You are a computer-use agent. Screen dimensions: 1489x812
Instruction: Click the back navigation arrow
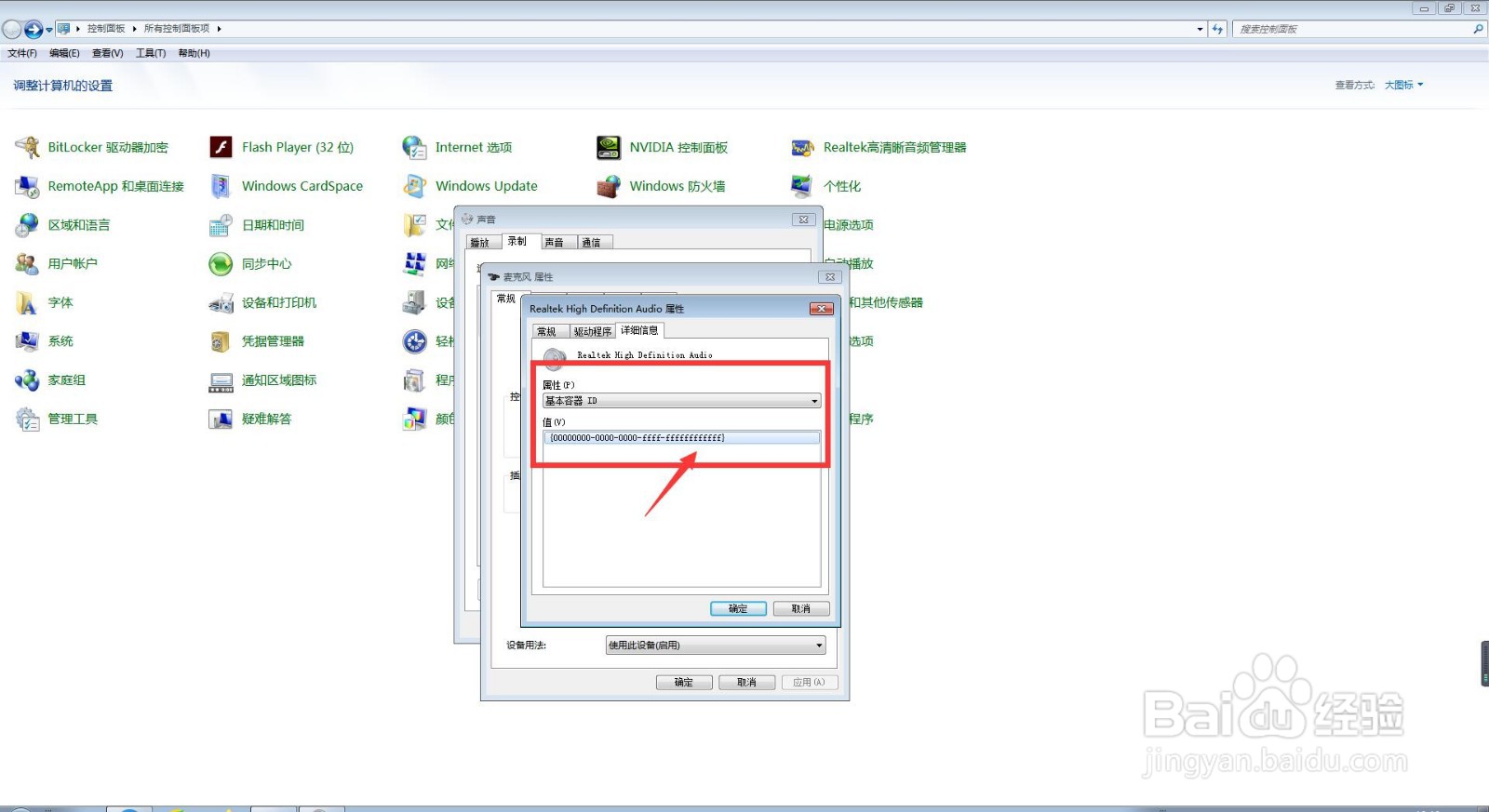pos(12,29)
